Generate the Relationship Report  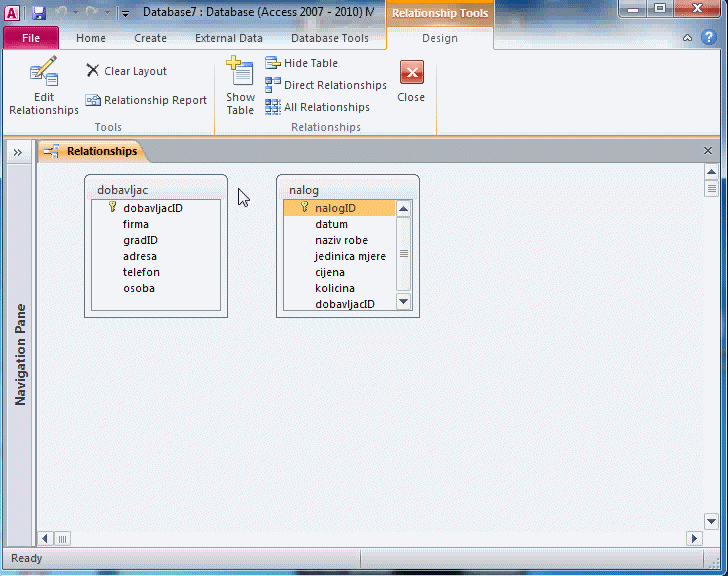click(146, 100)
